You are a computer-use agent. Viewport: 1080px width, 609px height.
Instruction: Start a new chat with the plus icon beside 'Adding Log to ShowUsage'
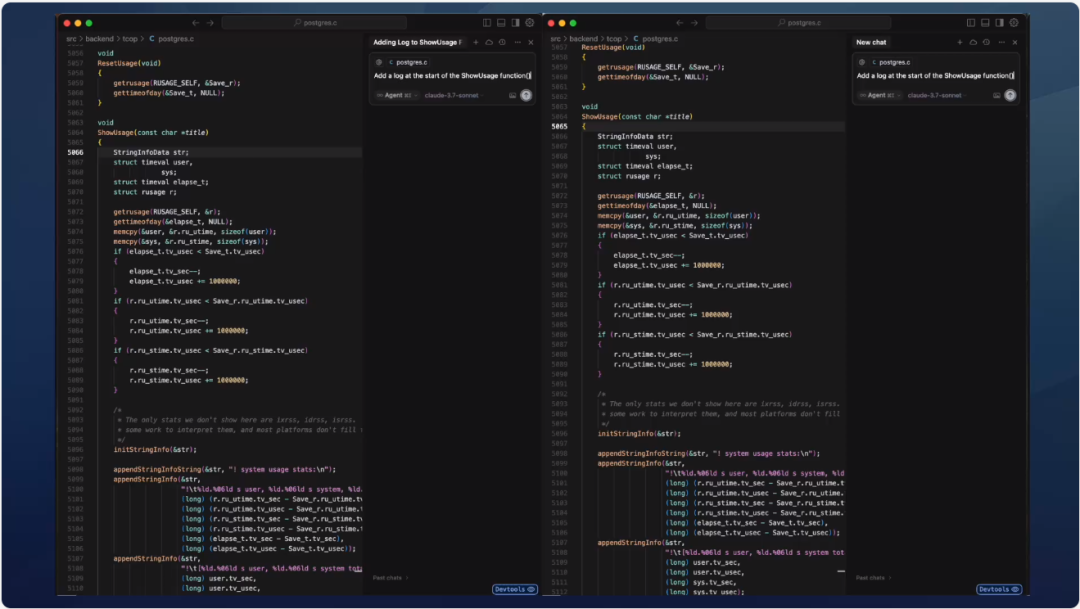[476, 42]
